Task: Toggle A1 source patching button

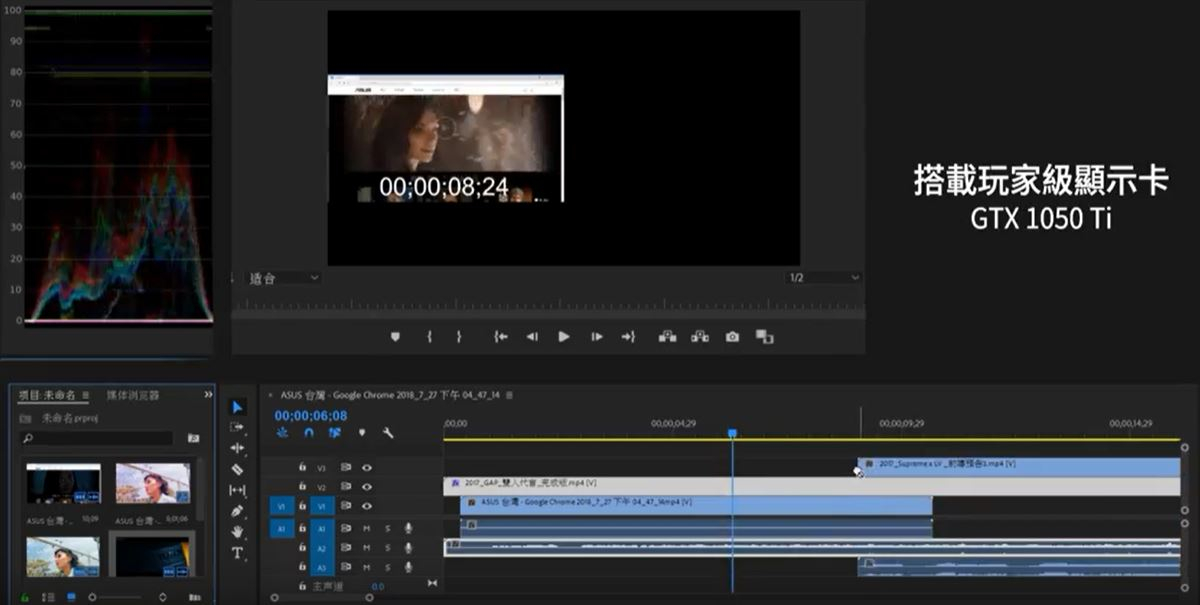Action: pyautogui.click(x=281, y=528)
